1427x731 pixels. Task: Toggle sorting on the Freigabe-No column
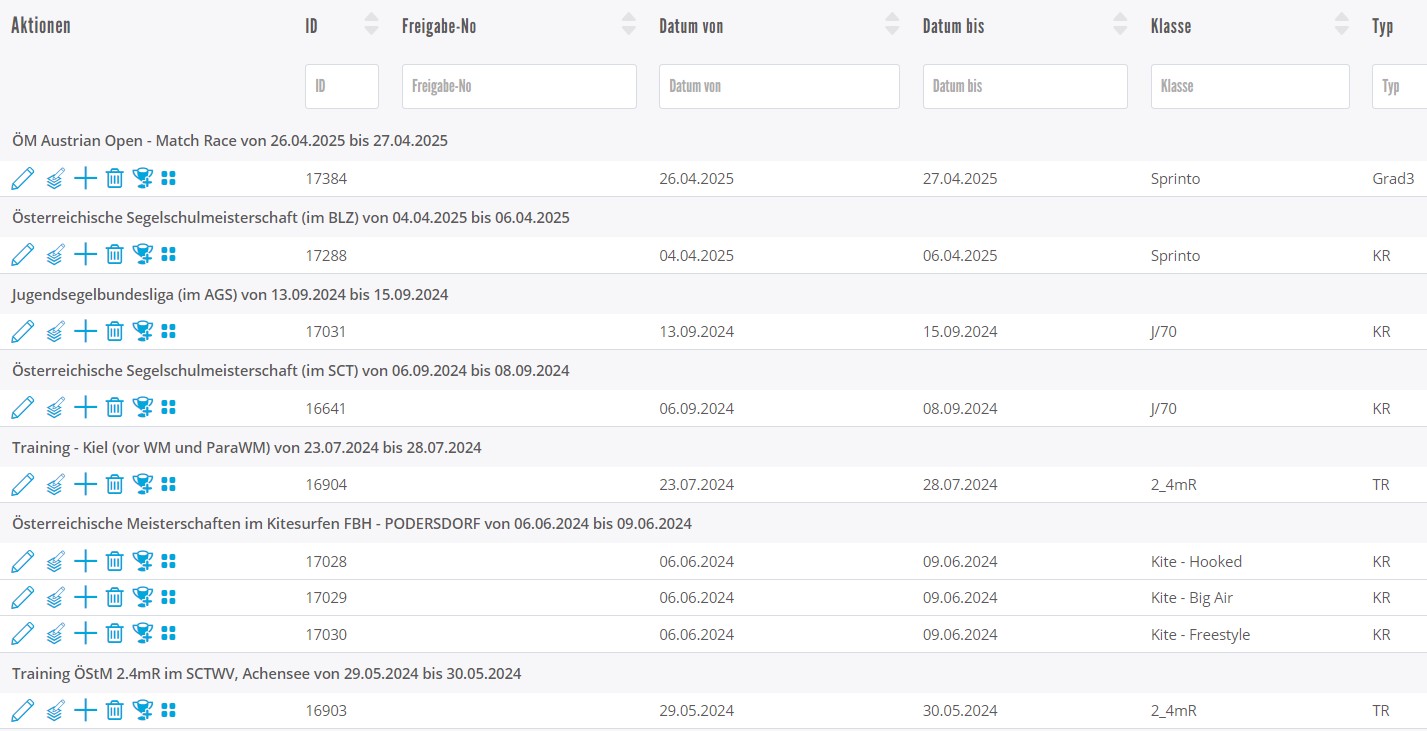click(x=628, y=25)
